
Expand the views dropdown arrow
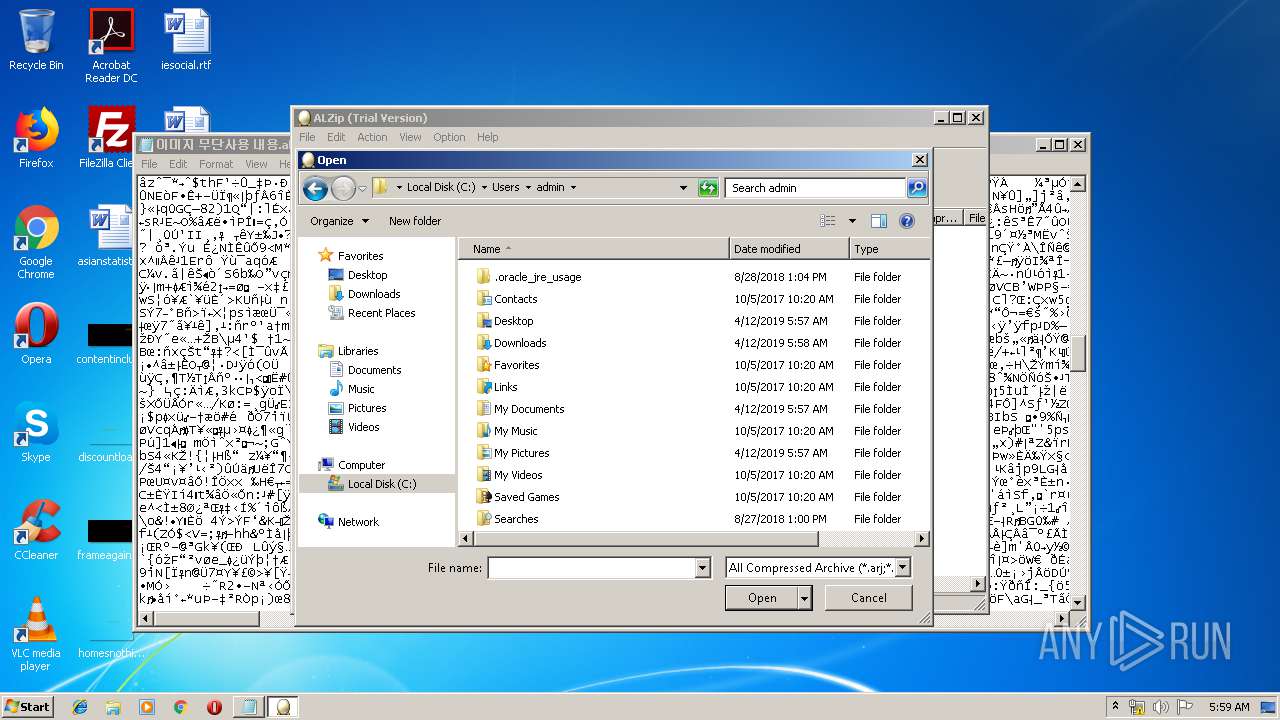coord(852,221)
